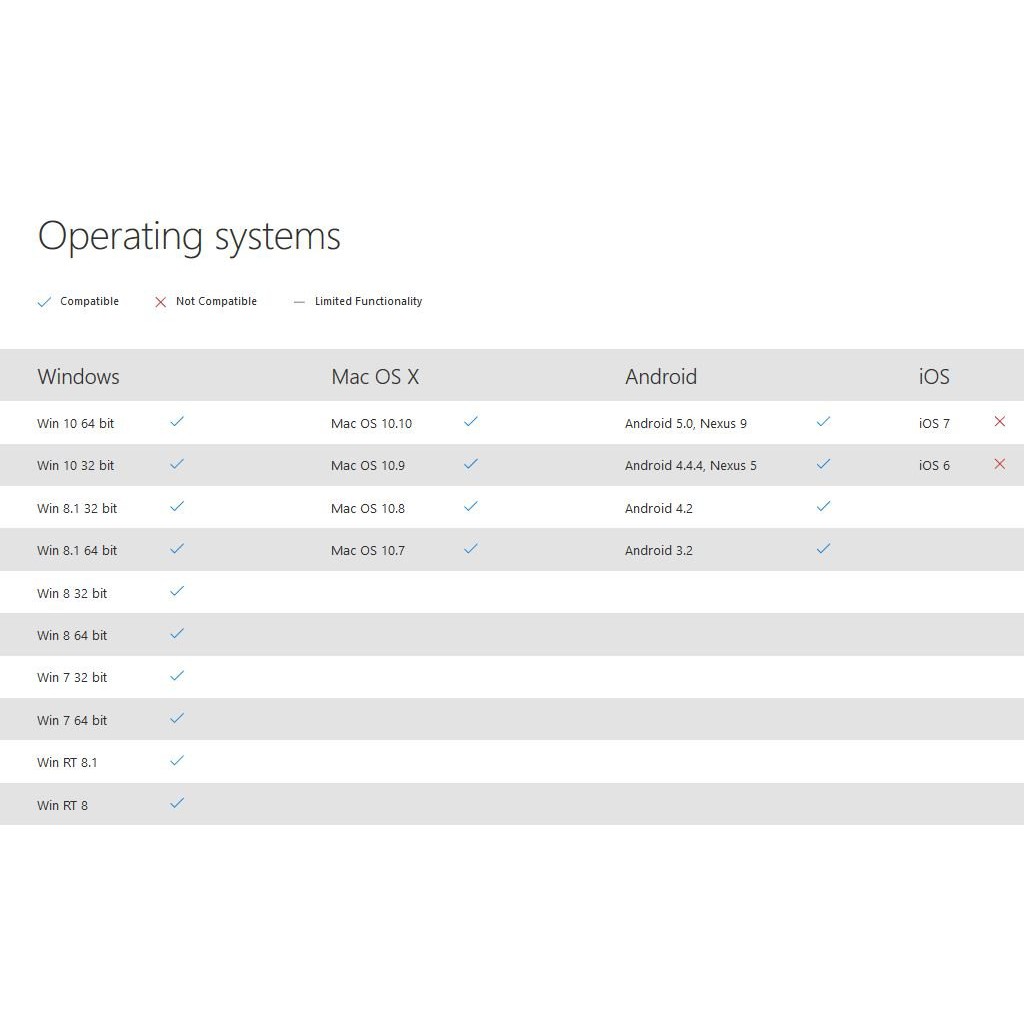The image size is (1024, 1024).
Task: Click the Win RT 8 compatibility checkmark
Action: (177, 803)
